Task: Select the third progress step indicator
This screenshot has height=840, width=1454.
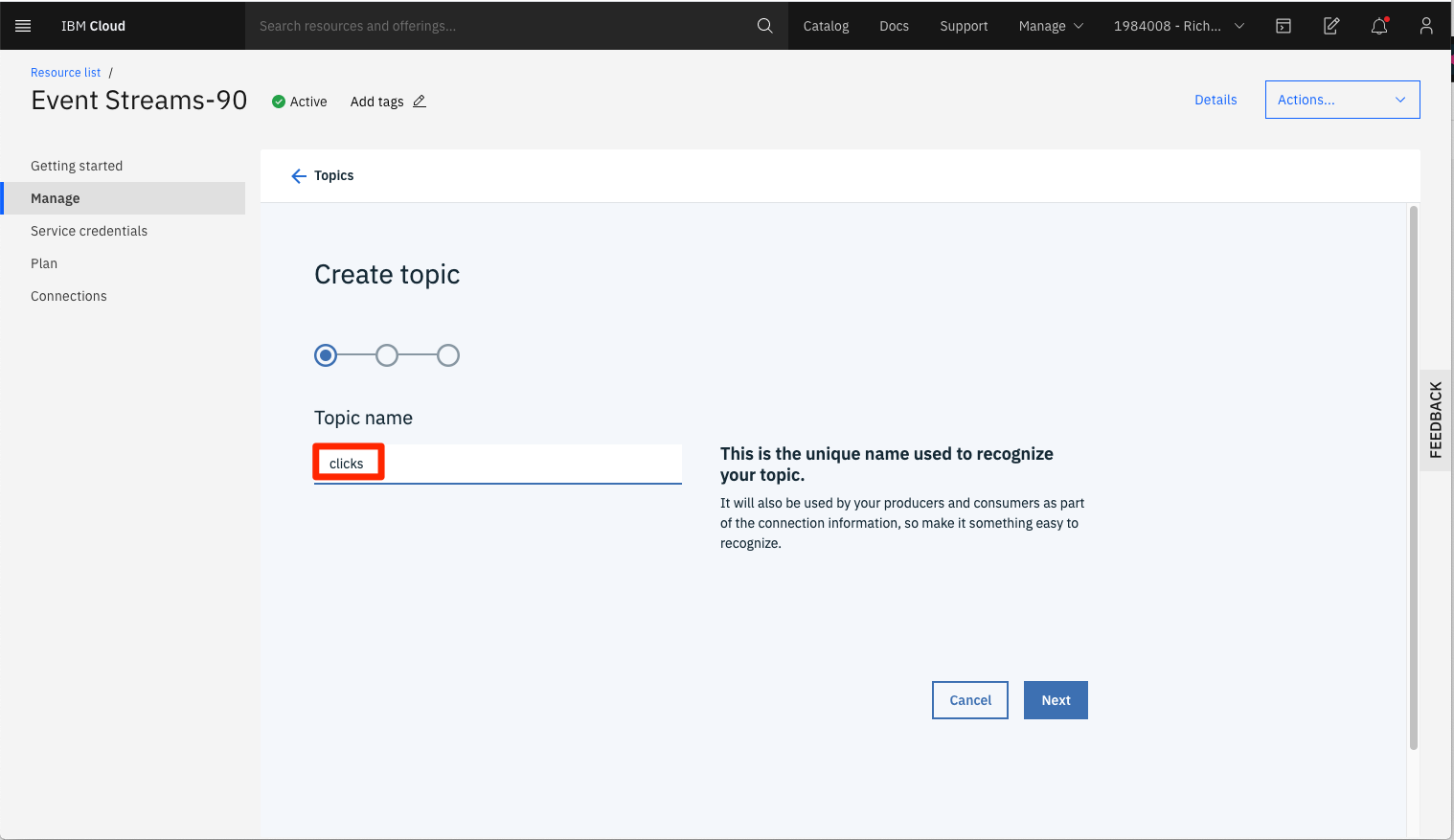Action: pos(448,355)
